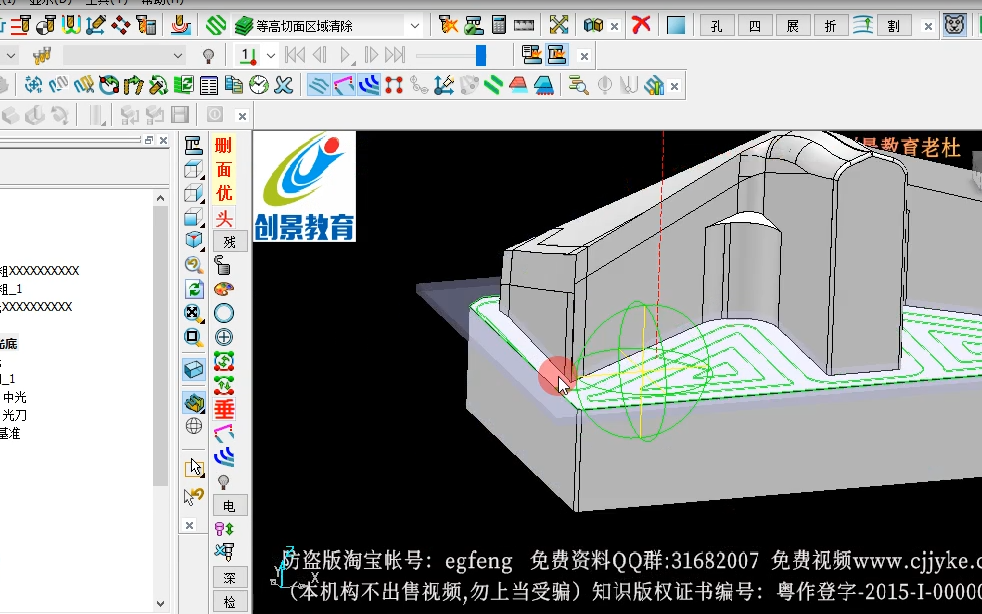The height and width of the screenshot is (614, 982).
Task: Click the paint palette icon
Action: [224, 289]
